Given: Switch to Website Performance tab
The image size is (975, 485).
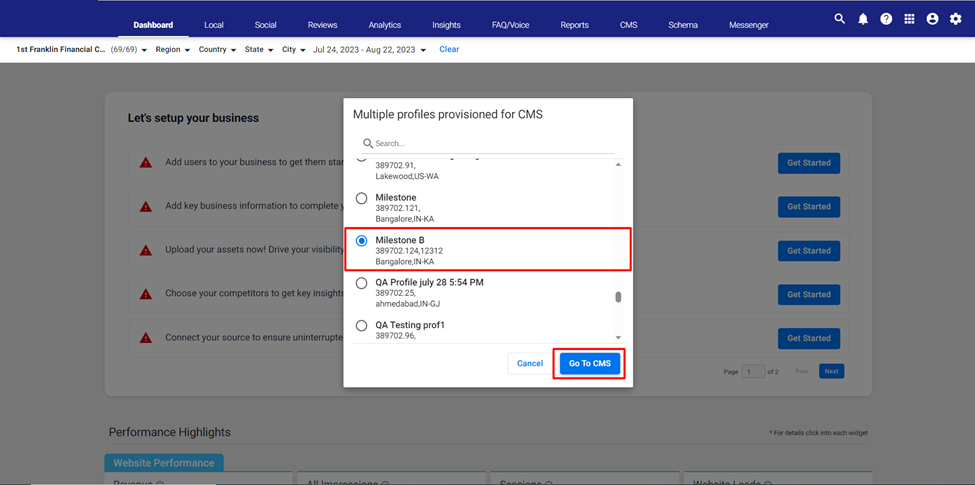Looking at the screenshot, I should (x=164, y=463).
